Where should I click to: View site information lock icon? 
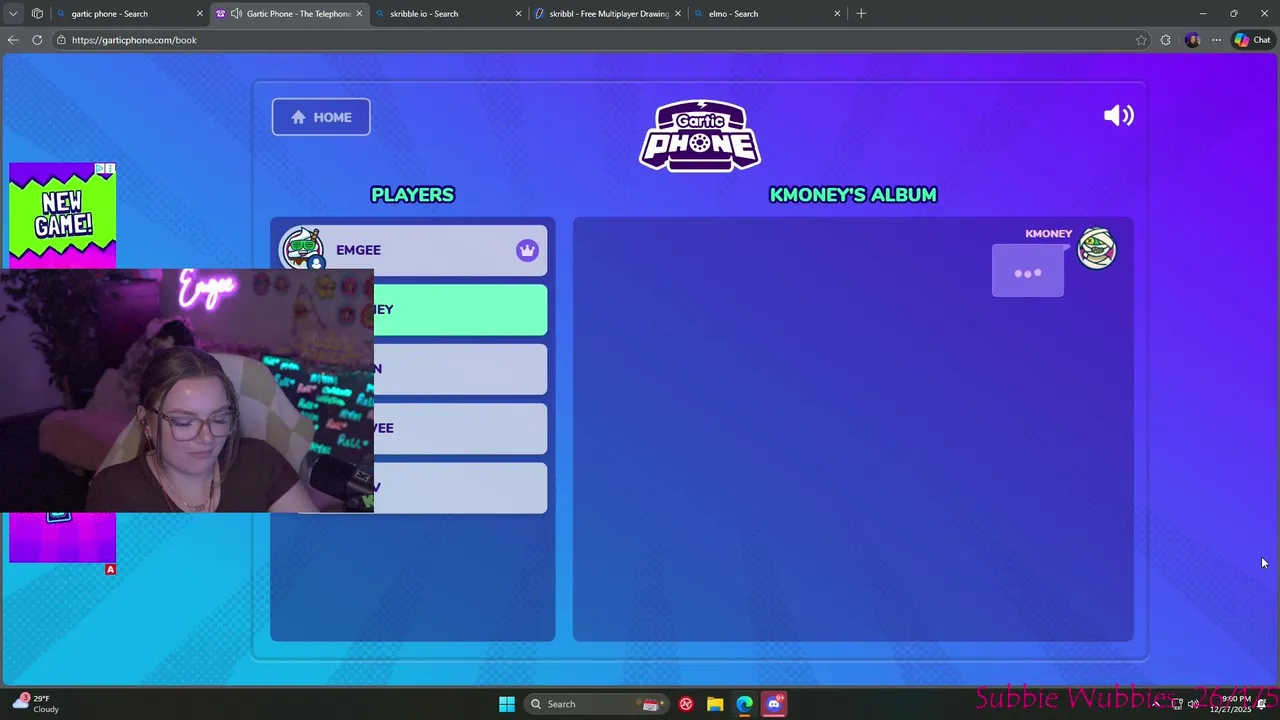tap(61, 40)
